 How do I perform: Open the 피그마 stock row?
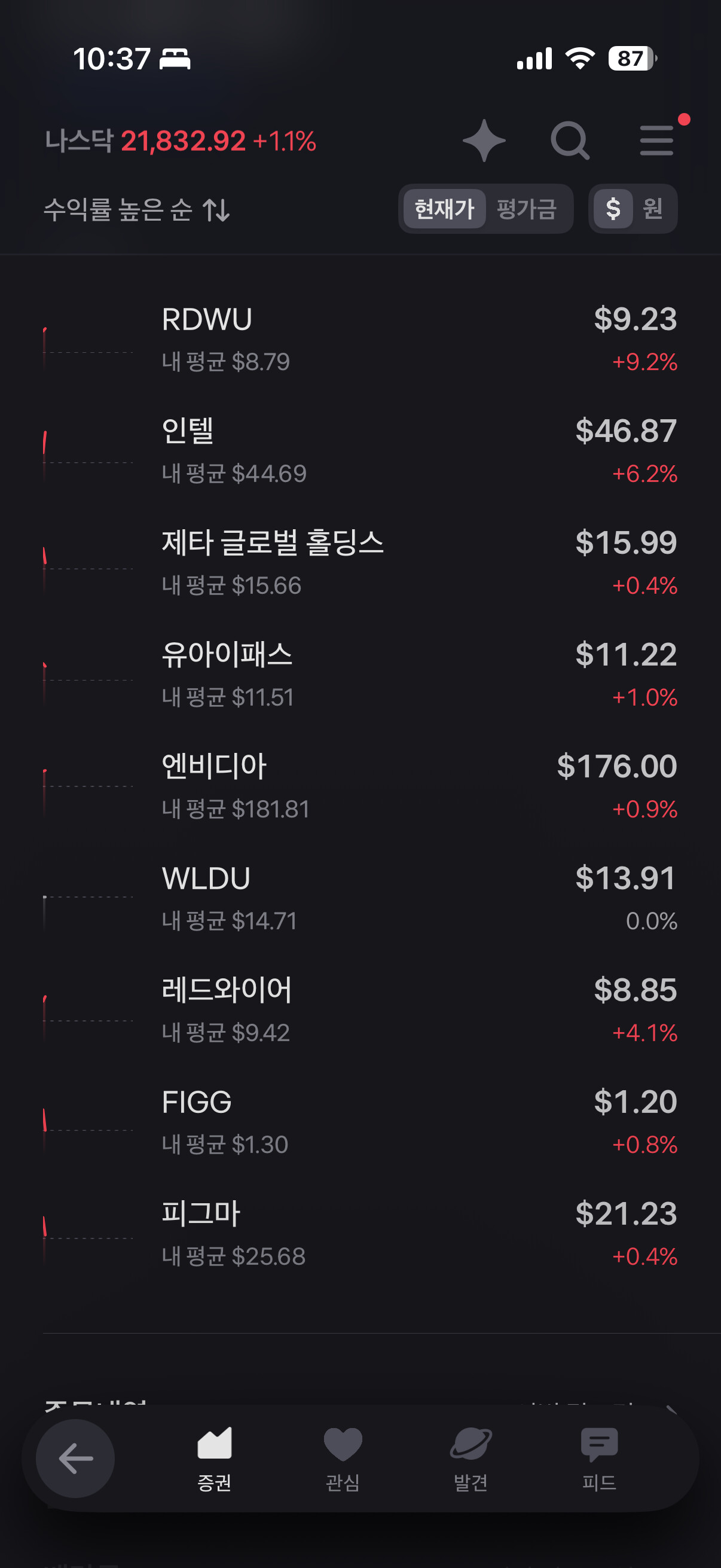(x=360, y=1234)
